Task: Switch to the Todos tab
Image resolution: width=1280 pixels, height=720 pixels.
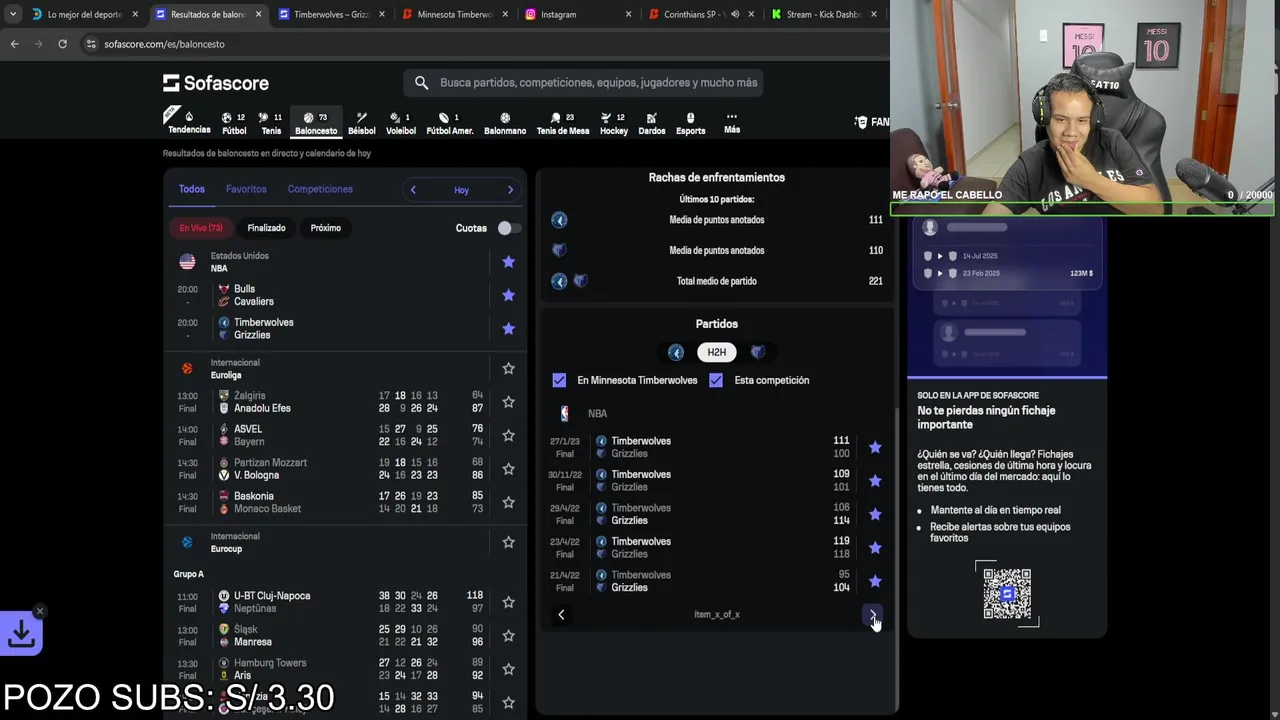Action: 192,189
